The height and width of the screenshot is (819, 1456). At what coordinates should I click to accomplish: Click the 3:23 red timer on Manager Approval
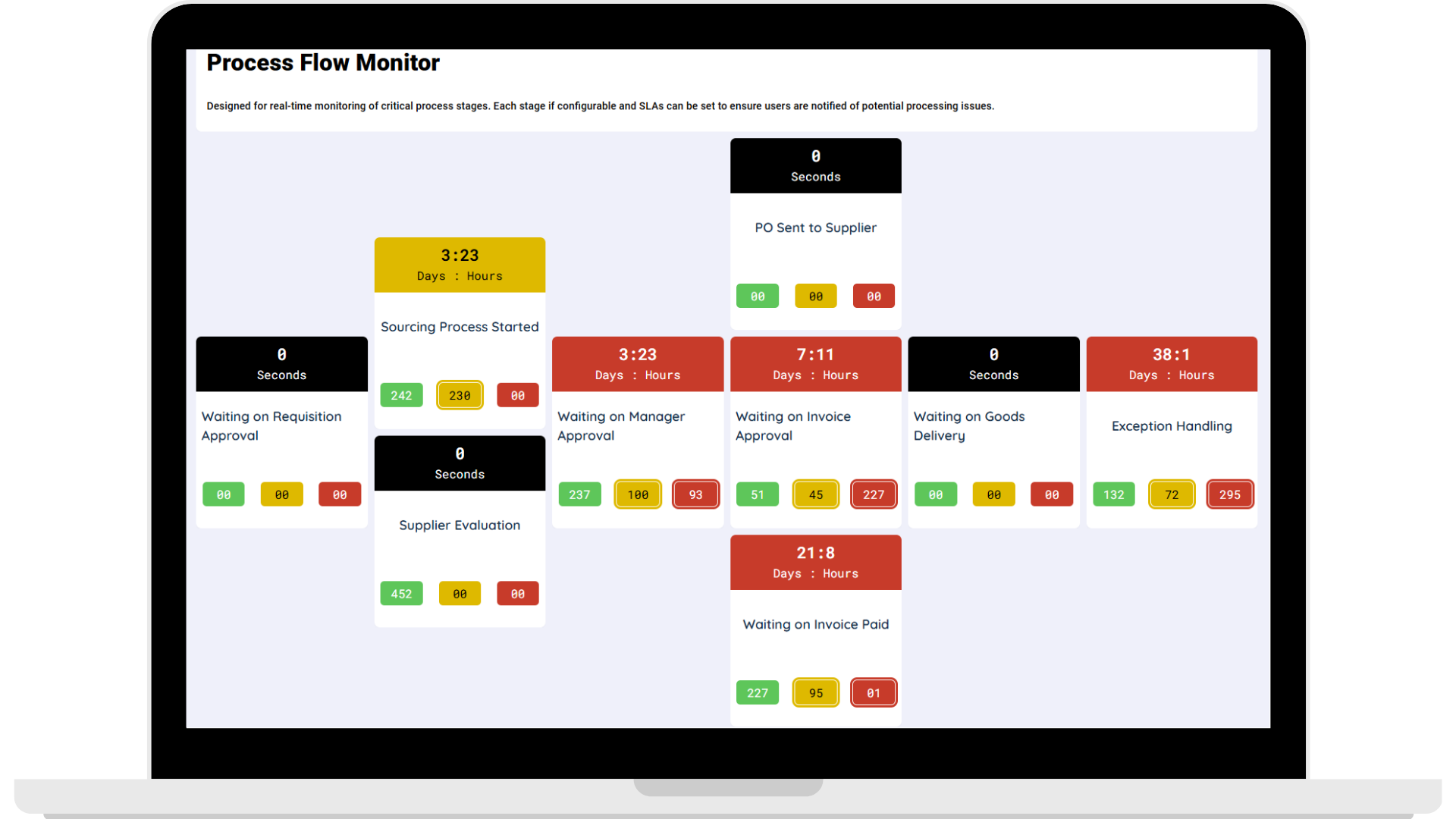[x=638, y=364]
